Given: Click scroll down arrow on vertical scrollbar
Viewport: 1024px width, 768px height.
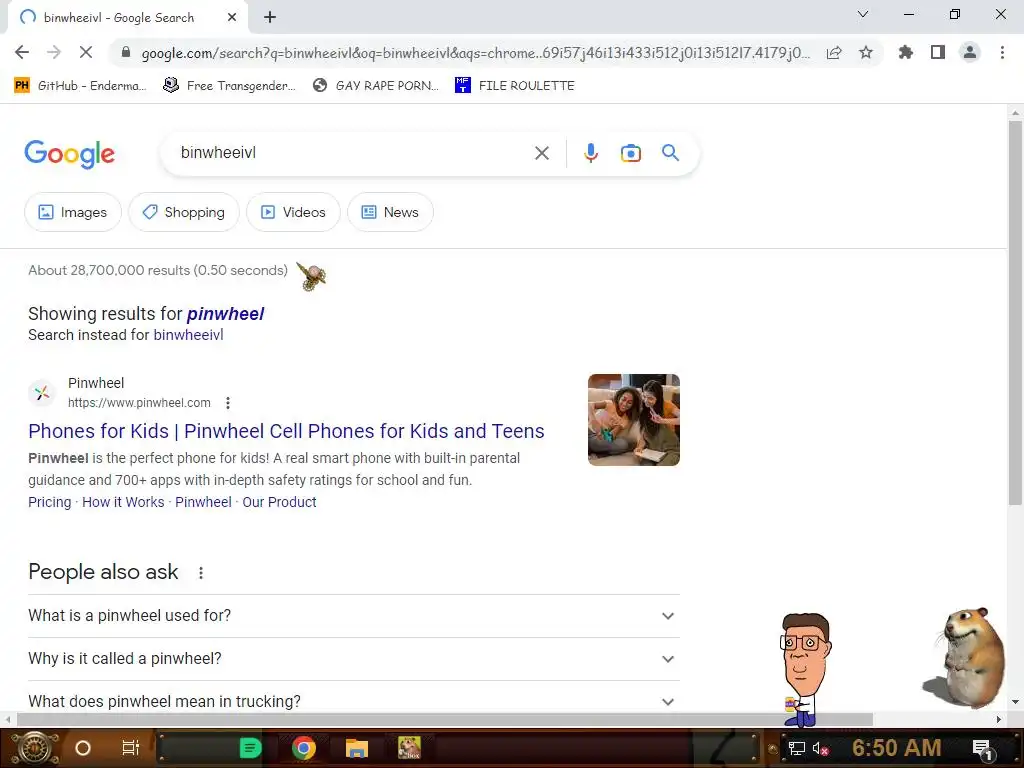Looking at the screenshot, I should point(1015,702).
